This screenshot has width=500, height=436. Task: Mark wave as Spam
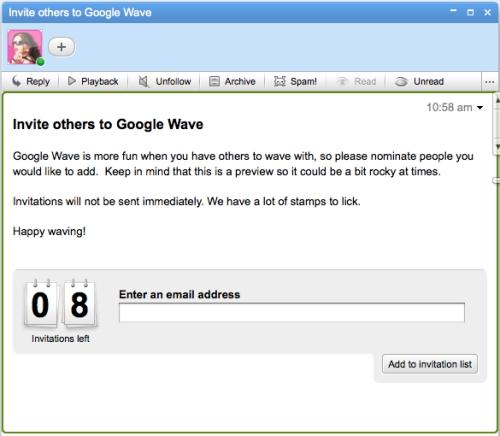click(x=295, y=81)
